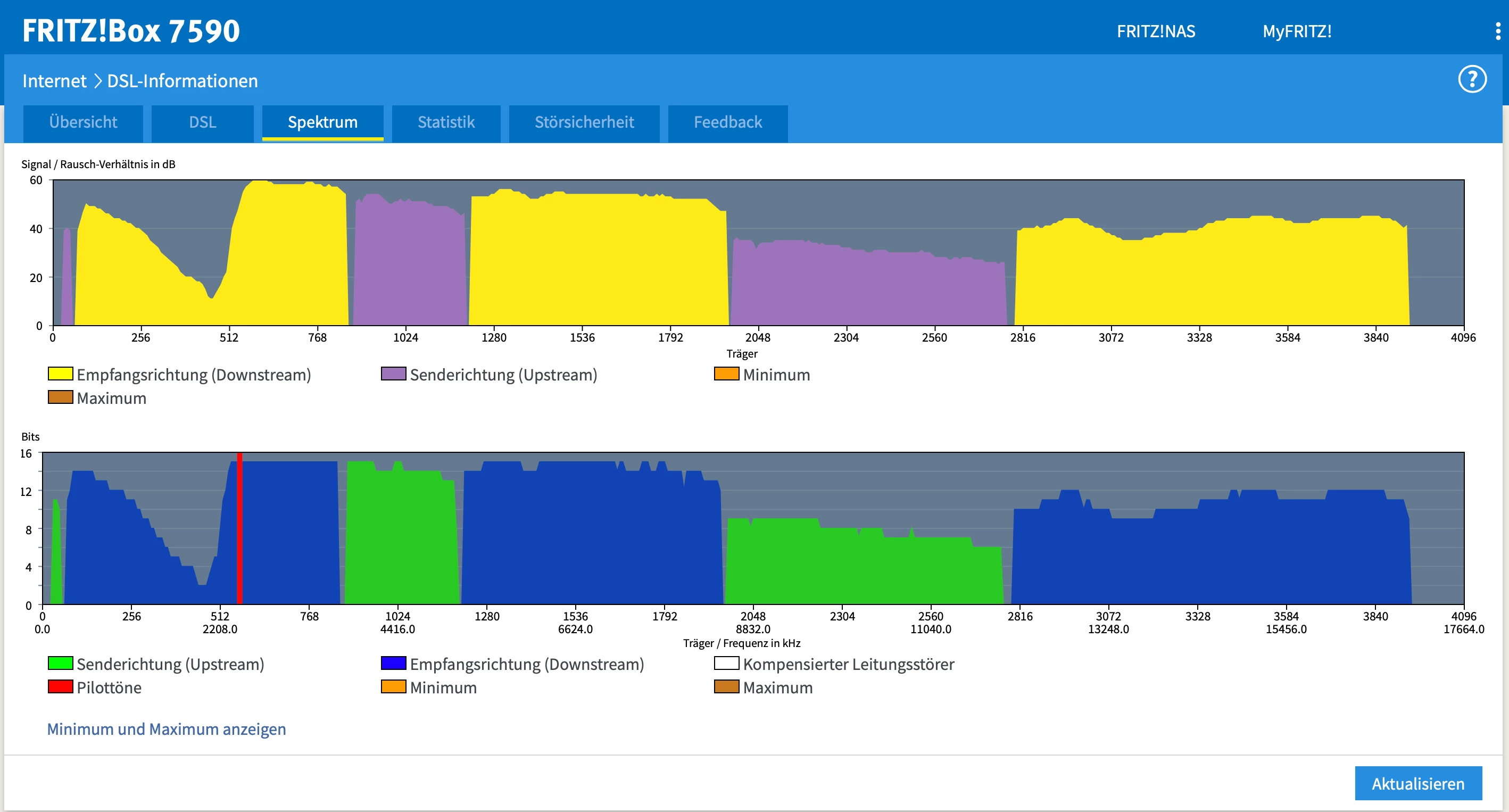Click Minimum und Maximum anzeigen link

167,729
